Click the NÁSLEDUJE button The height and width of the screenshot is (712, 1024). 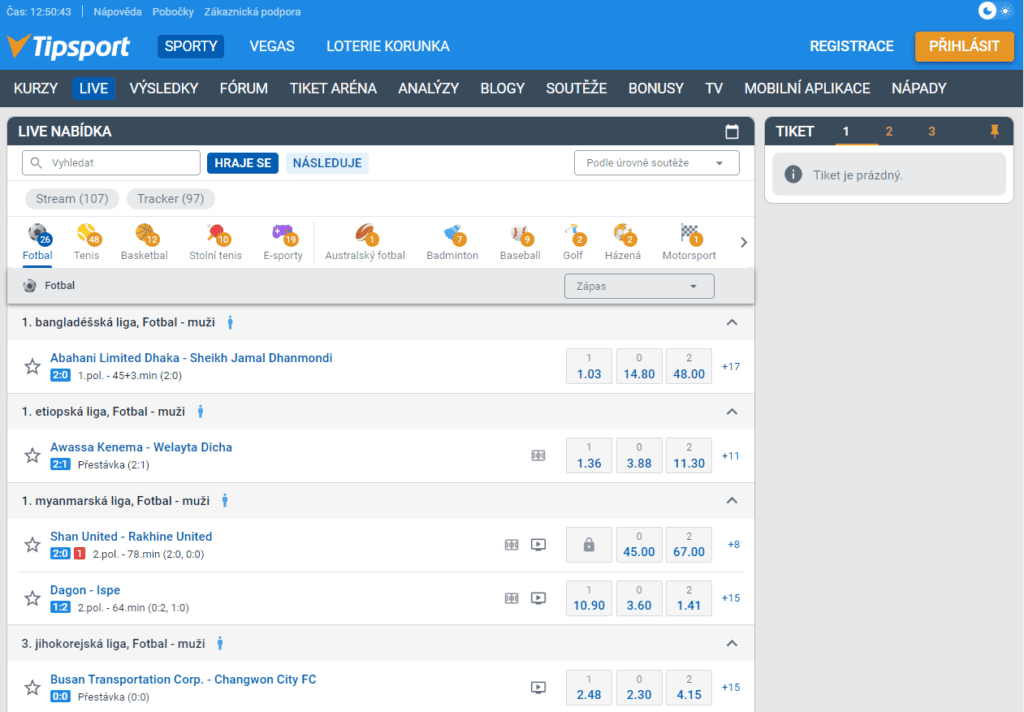tap(327, 163)
